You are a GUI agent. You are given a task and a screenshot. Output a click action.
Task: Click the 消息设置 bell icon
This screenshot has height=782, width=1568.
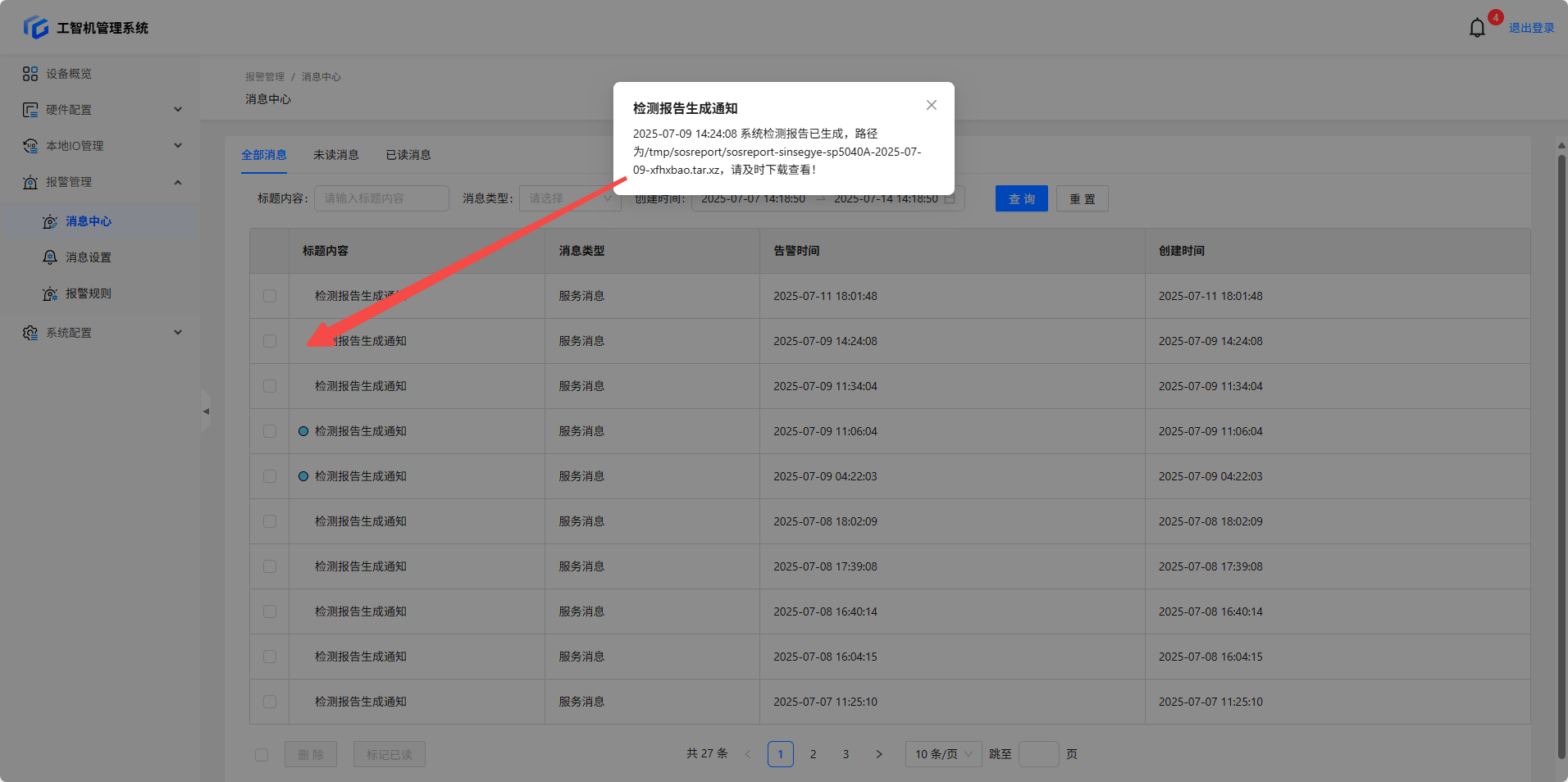click(50, 257)
